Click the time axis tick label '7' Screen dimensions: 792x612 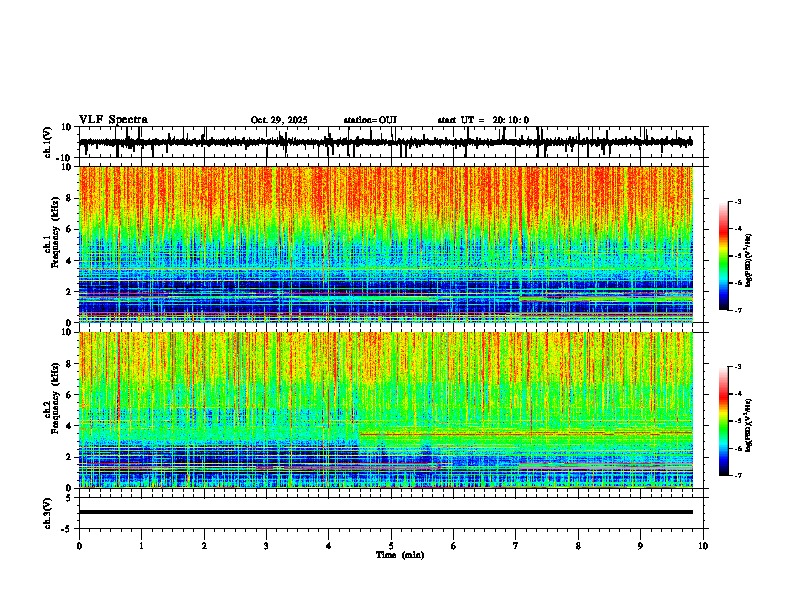516,546
